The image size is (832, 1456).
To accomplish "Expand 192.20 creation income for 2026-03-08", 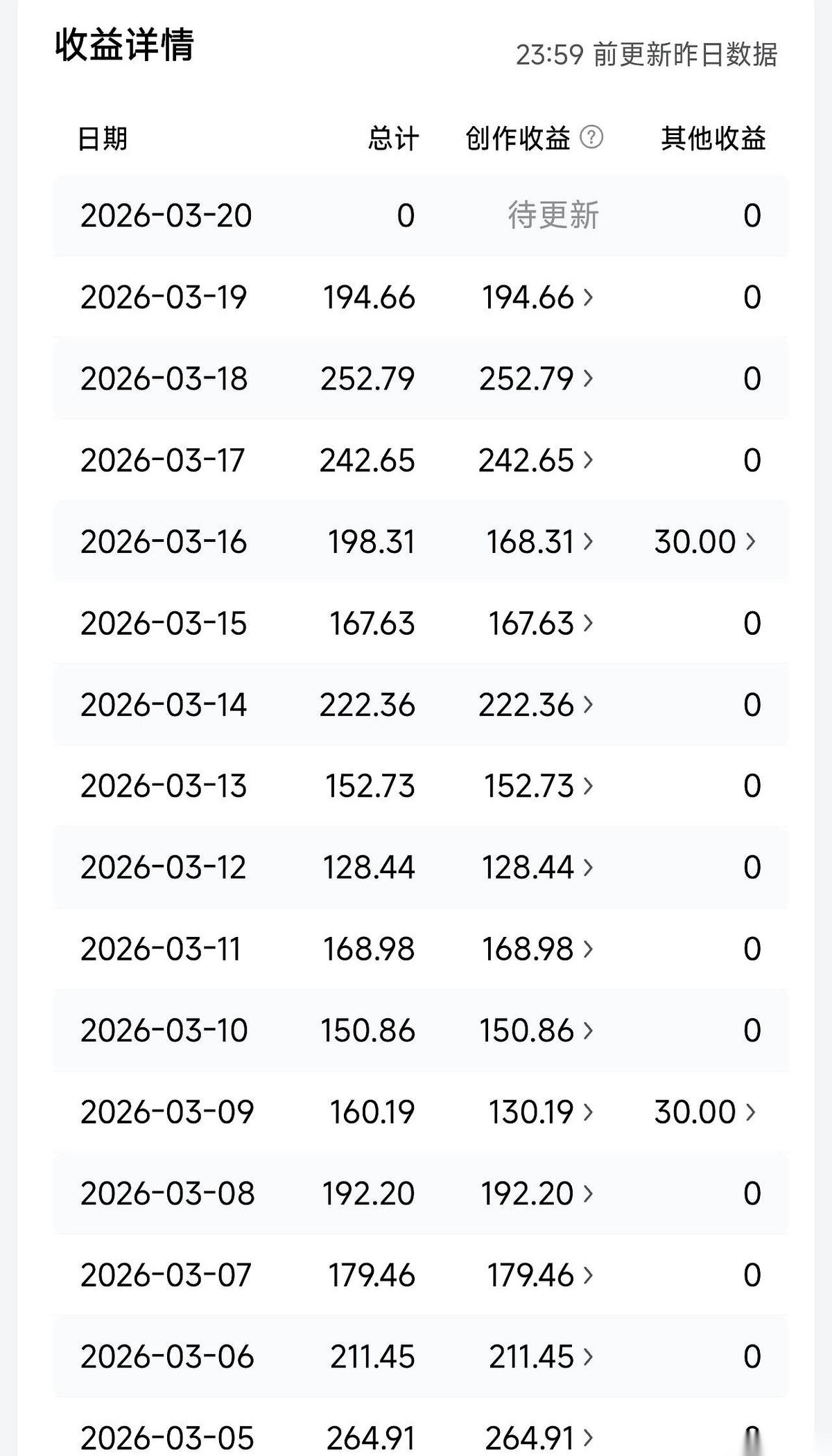I will pyautogui.click(x=537, y=1194).
